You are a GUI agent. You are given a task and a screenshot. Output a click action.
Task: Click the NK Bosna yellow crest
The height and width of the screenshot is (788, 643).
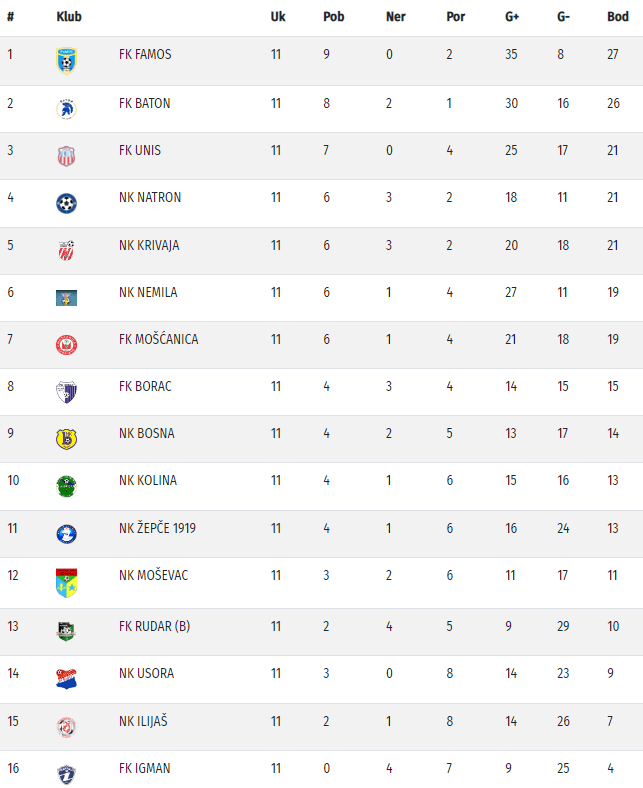coord(66,439)
